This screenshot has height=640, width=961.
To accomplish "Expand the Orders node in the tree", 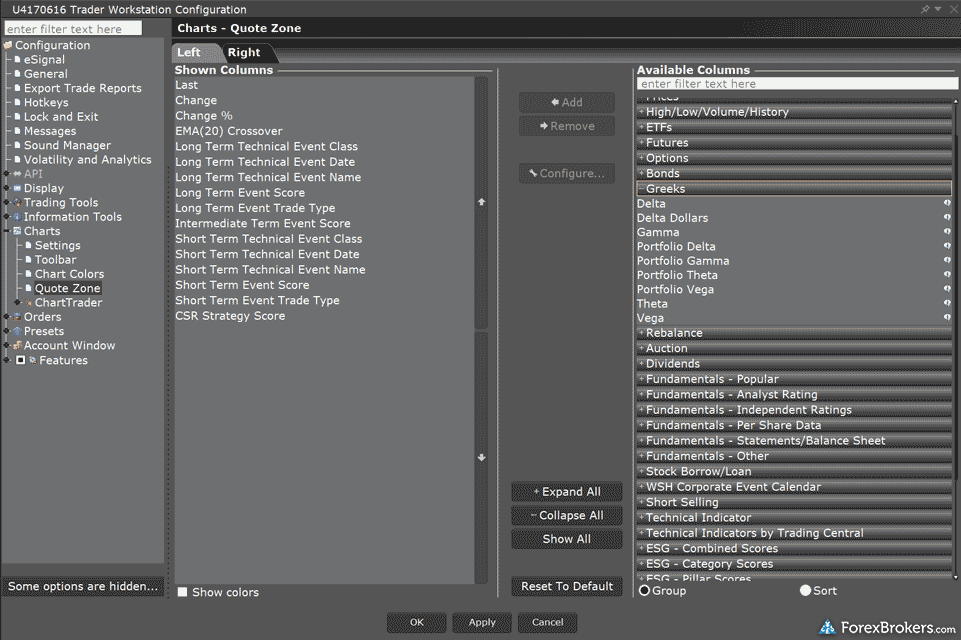I will tap(7, 317).
